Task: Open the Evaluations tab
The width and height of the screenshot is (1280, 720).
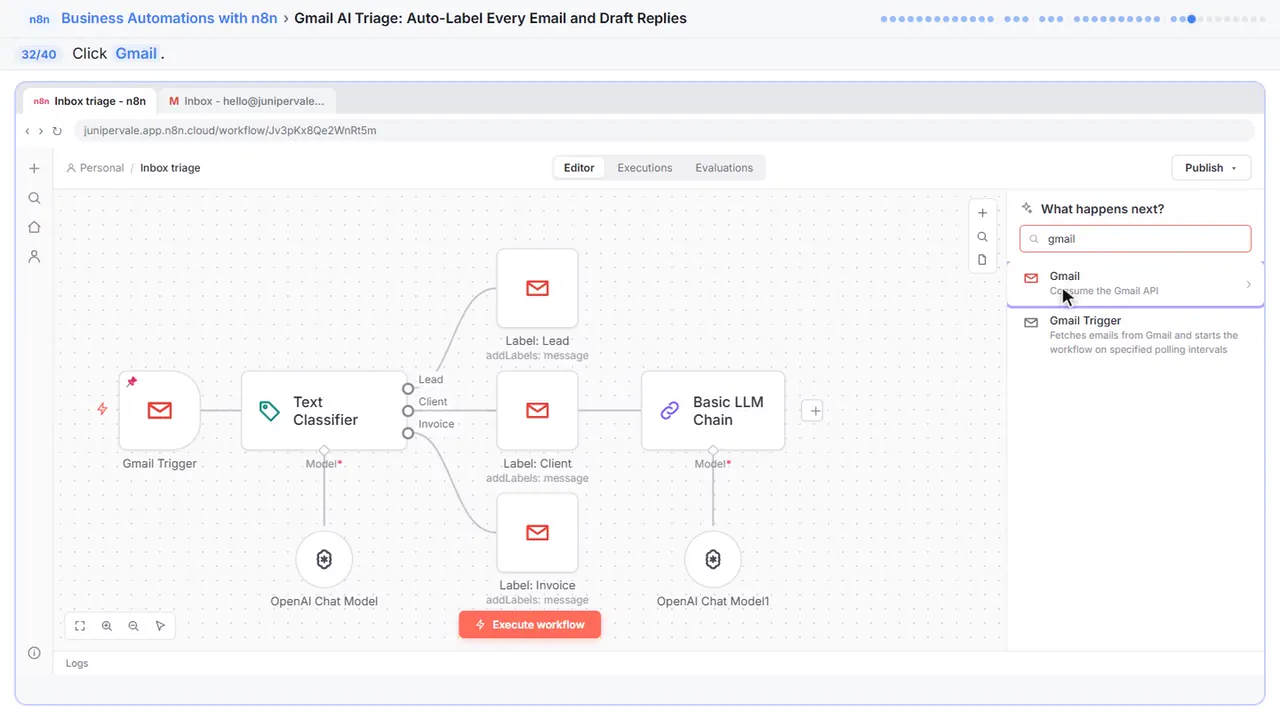Action: click(724, 168)
